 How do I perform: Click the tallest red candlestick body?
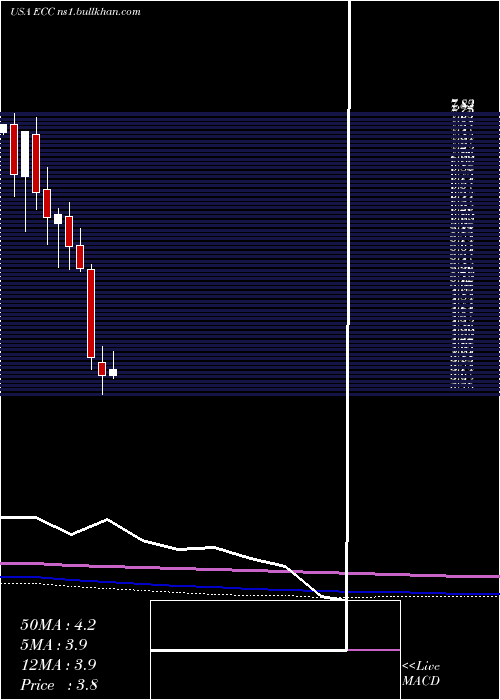coord(91,313)
